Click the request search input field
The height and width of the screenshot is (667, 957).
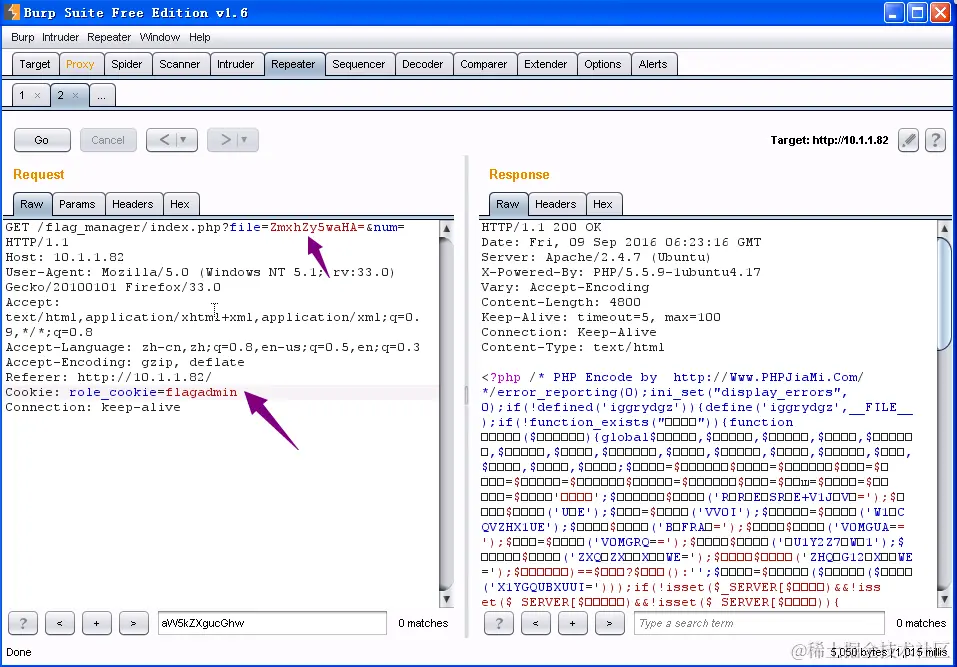272,623
